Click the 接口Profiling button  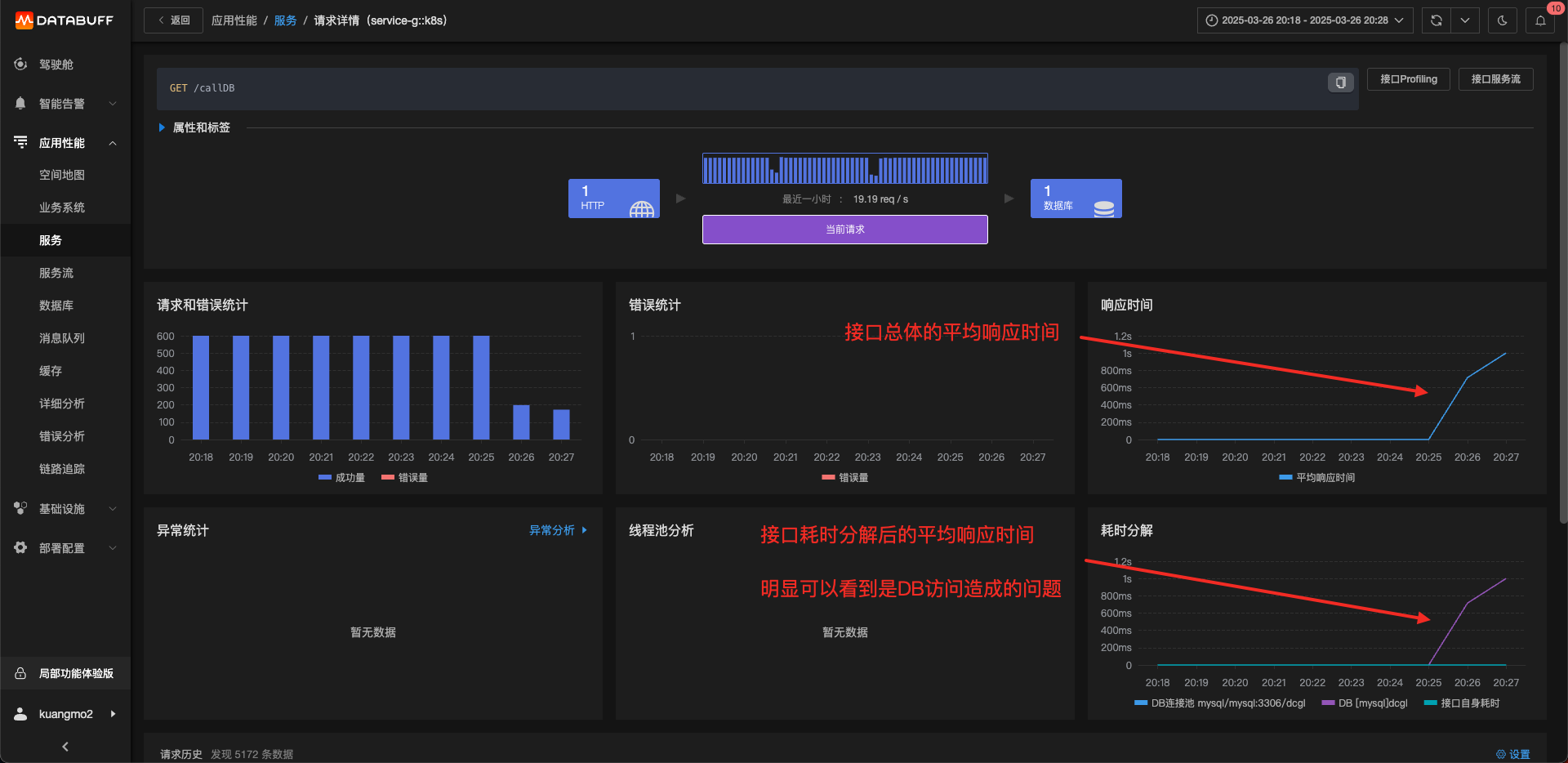click(1409, 79)
